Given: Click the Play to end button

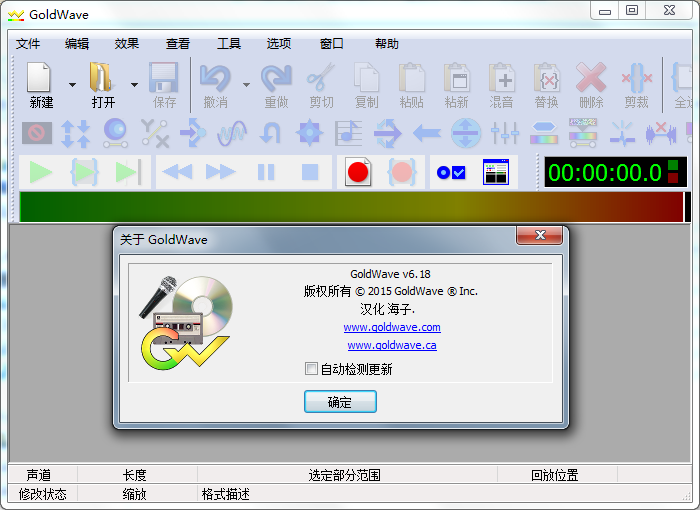Looking at the screenshot, I should coord(129,172).
